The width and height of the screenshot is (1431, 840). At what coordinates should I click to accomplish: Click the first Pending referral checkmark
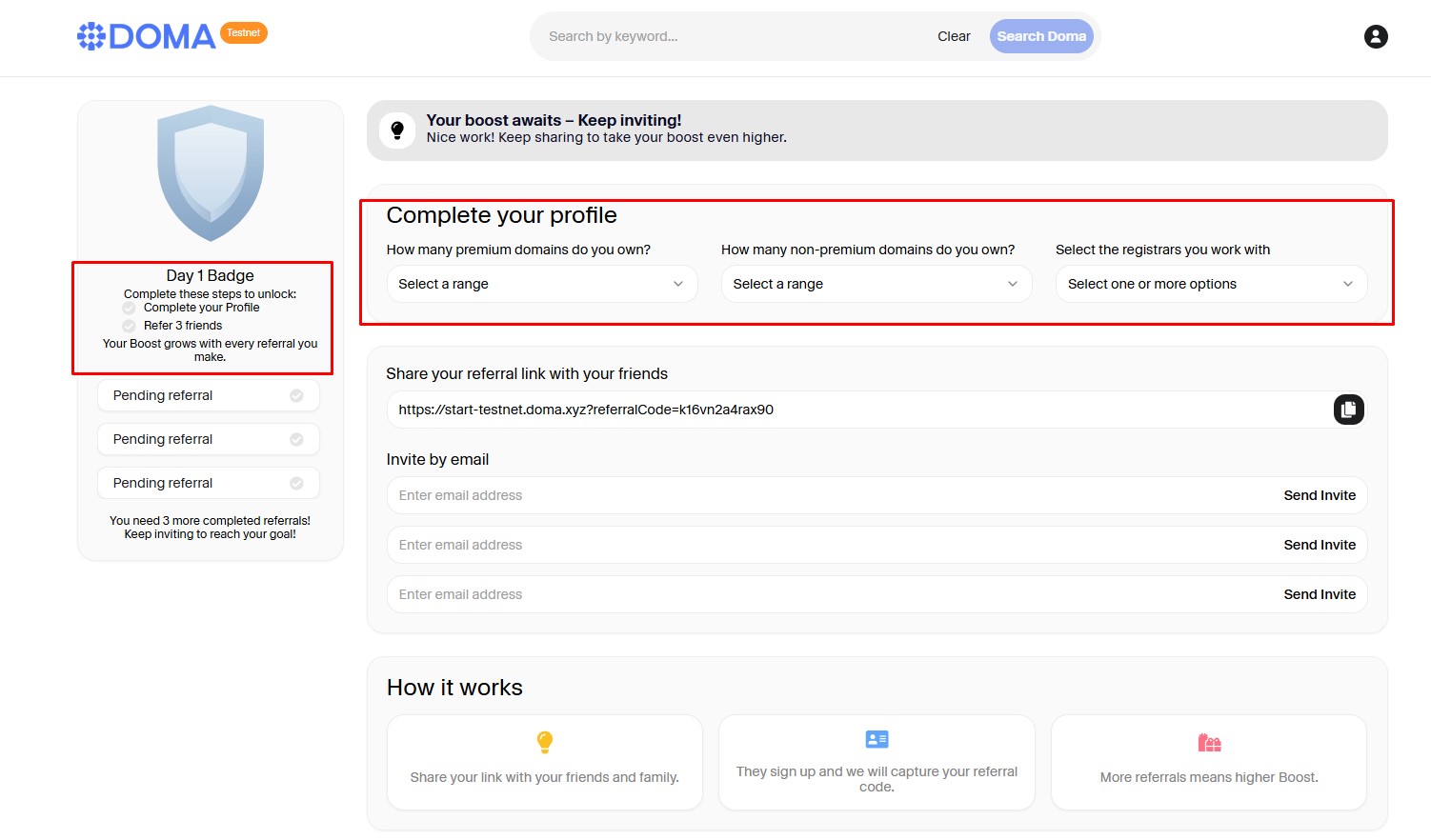click(296, 395)
